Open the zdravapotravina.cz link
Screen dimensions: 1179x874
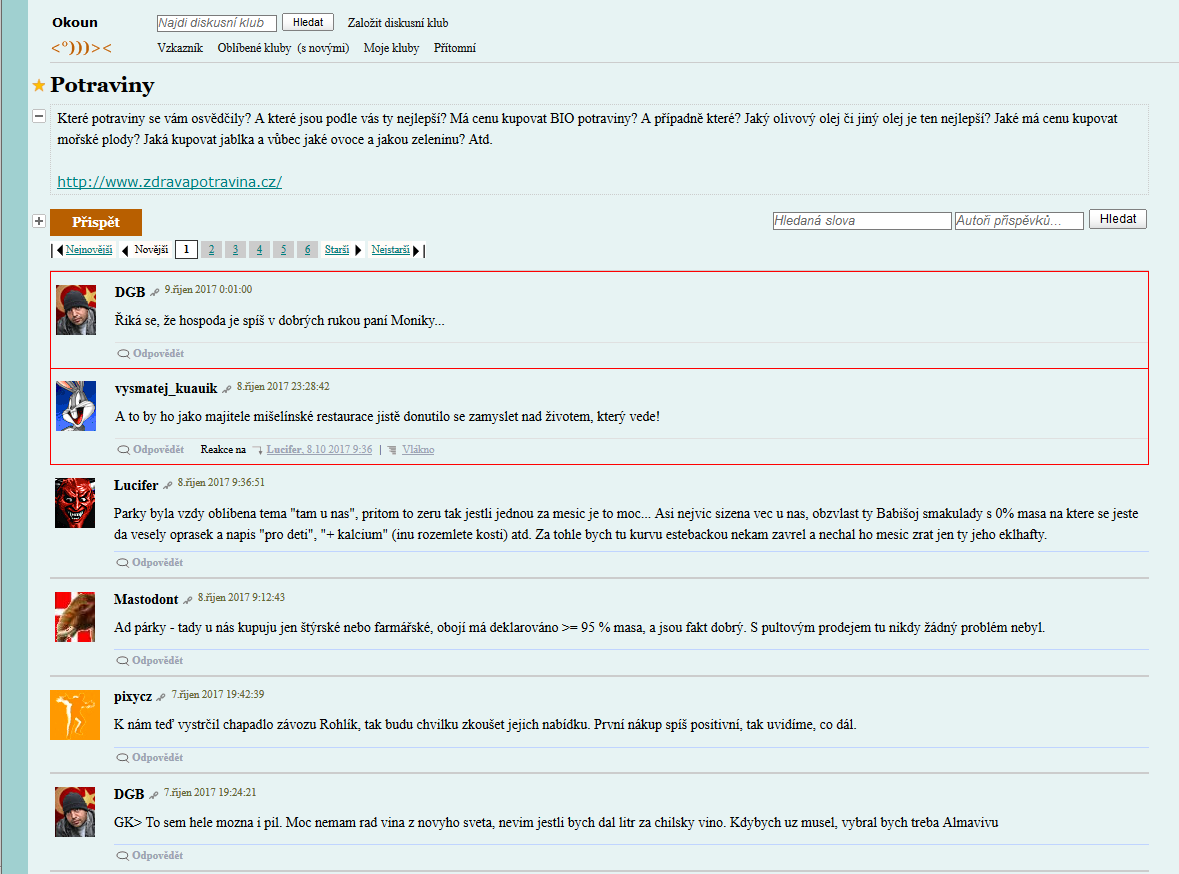point(169,182)
